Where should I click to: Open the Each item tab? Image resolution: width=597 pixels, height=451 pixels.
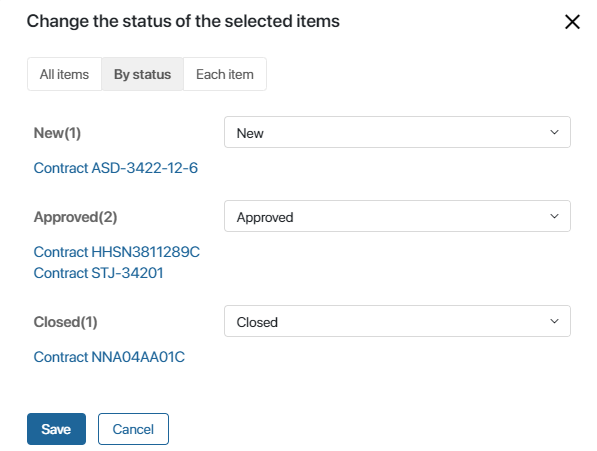[x=225, y=74]
